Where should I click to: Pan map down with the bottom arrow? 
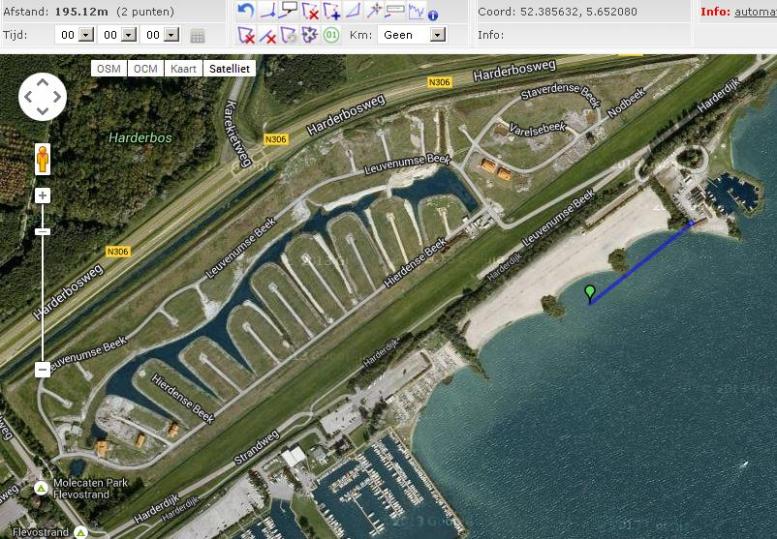coord(43,111)
